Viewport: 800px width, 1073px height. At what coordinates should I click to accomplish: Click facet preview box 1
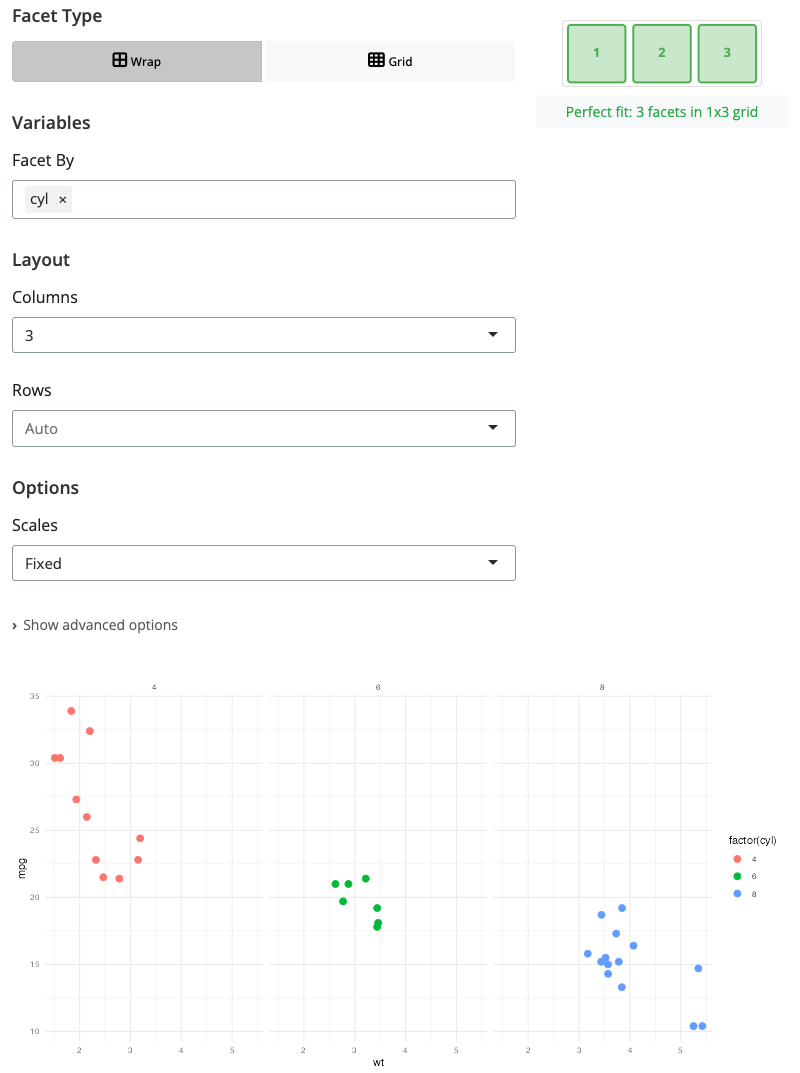(596, 53)
